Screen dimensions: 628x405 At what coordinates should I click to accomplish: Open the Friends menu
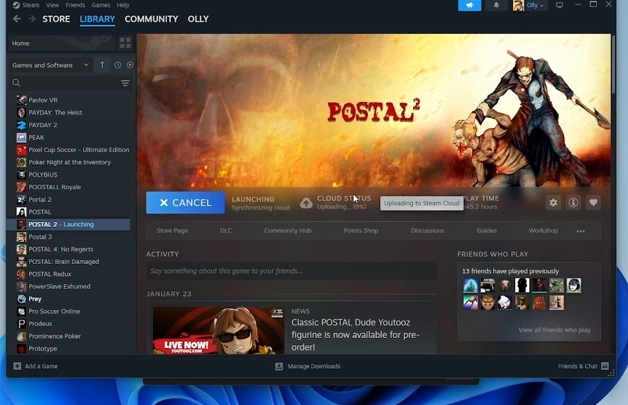(75, 5)
